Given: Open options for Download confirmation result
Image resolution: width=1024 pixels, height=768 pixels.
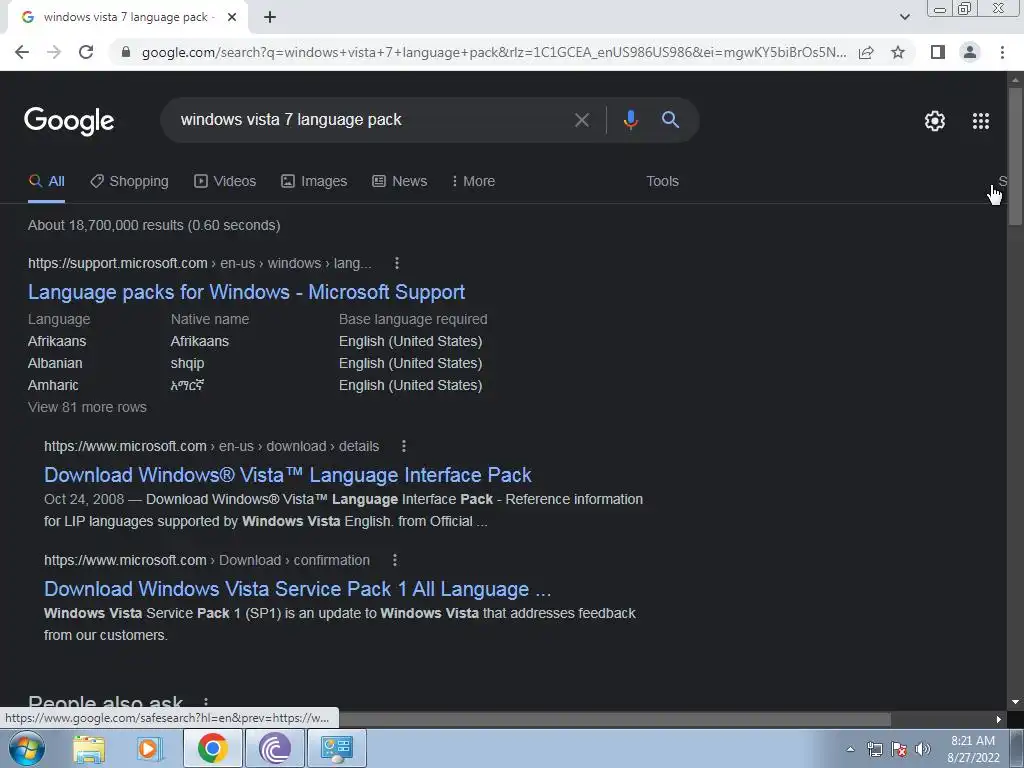Looking at the screenshot, I should point(394,560).
